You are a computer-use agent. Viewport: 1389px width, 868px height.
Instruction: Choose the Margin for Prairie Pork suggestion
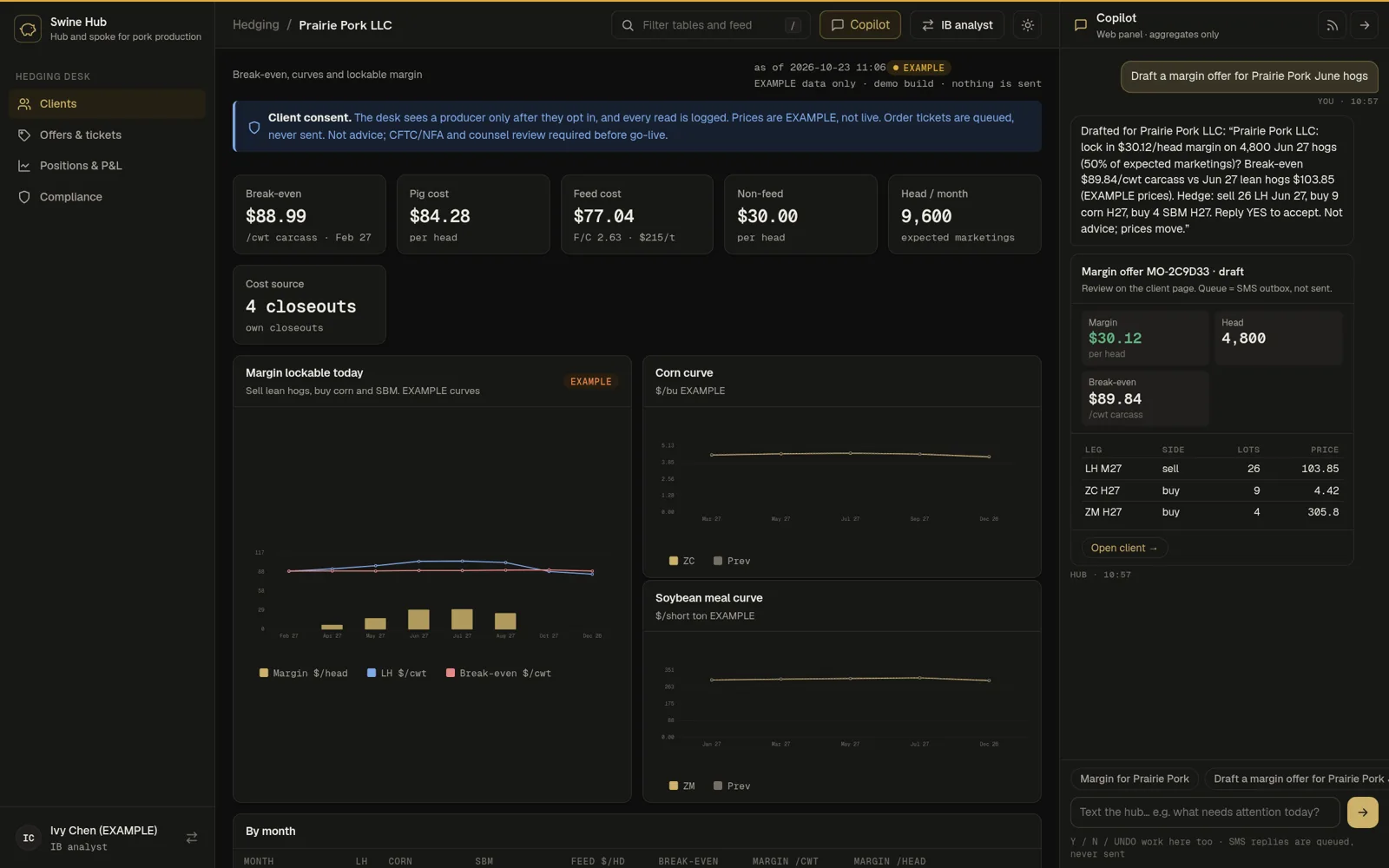(x=1135, y=779)
